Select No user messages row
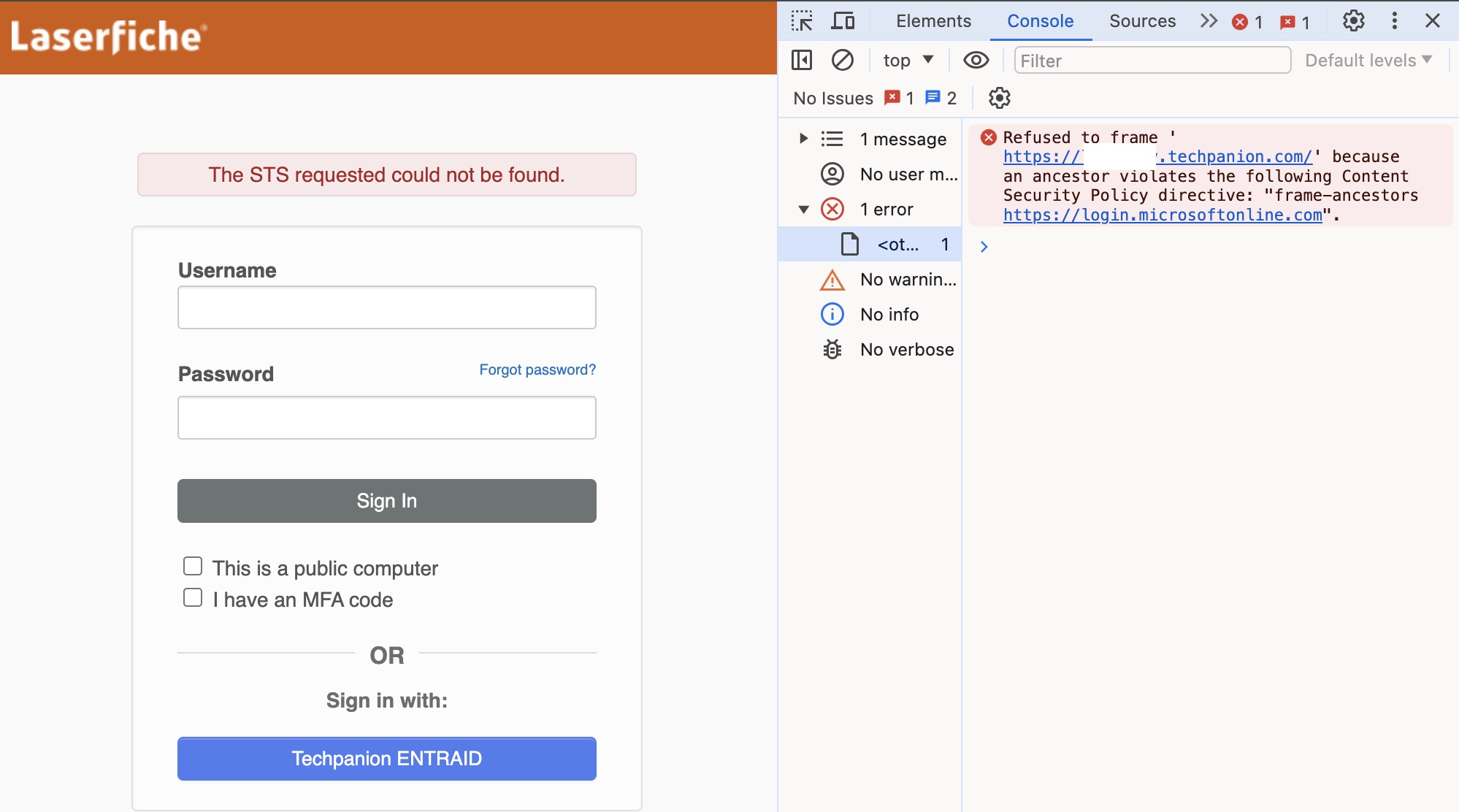This screenshot has height=812, width=1459. pyautogui.click(x=870, y=174)
